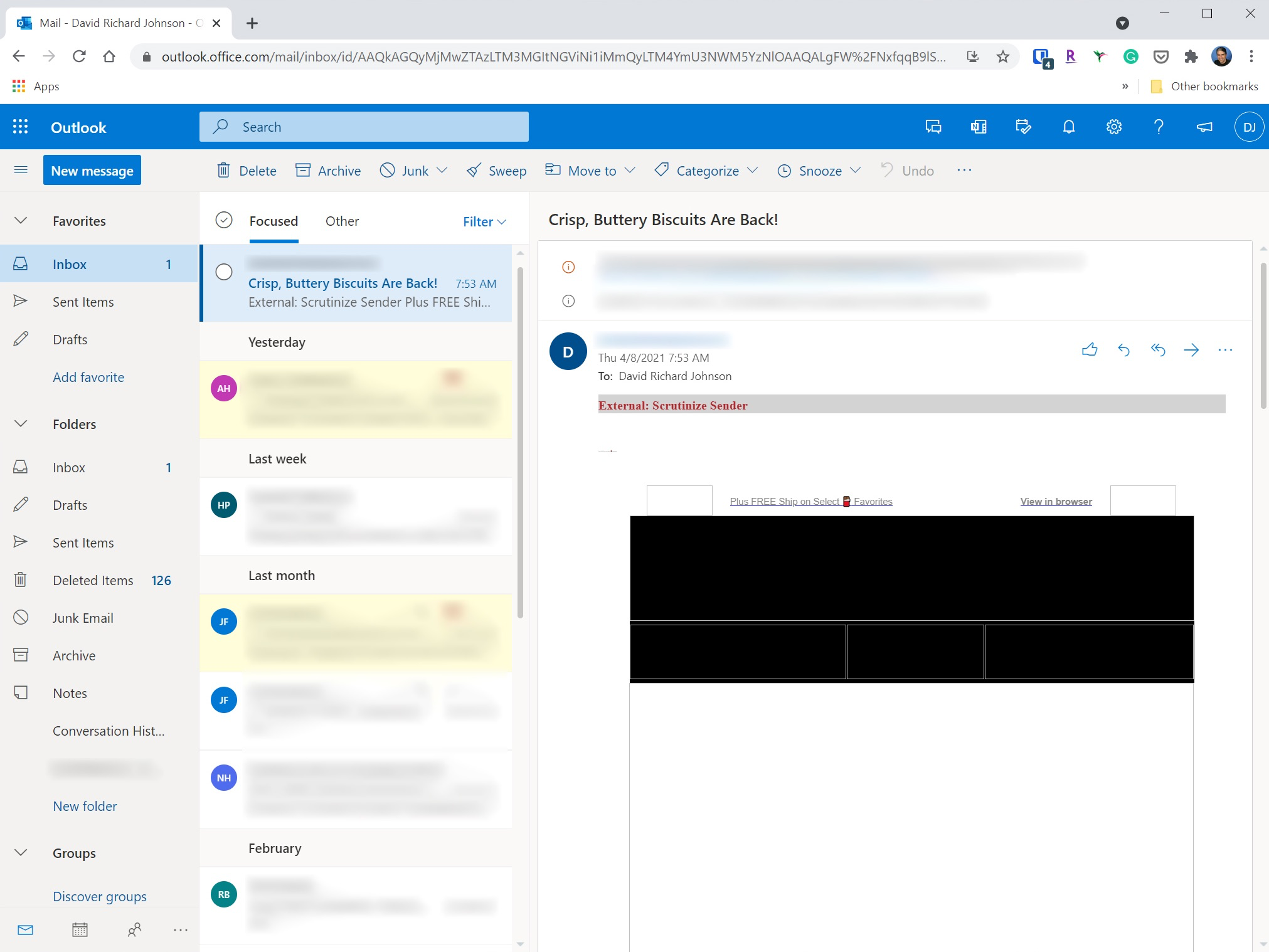
Task: Click the Like thumbs-up icon
Action: tap(1089, 349)
